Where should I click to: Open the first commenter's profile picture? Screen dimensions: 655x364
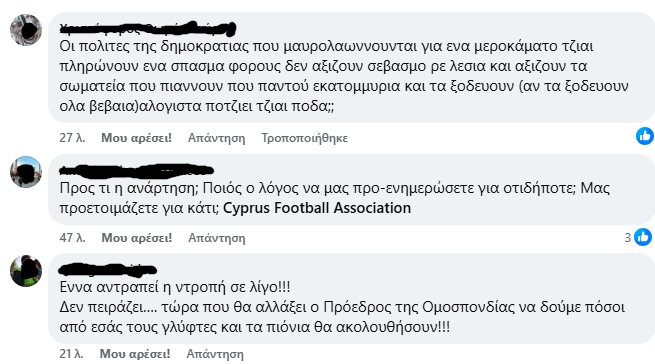[x=26, y=30]
